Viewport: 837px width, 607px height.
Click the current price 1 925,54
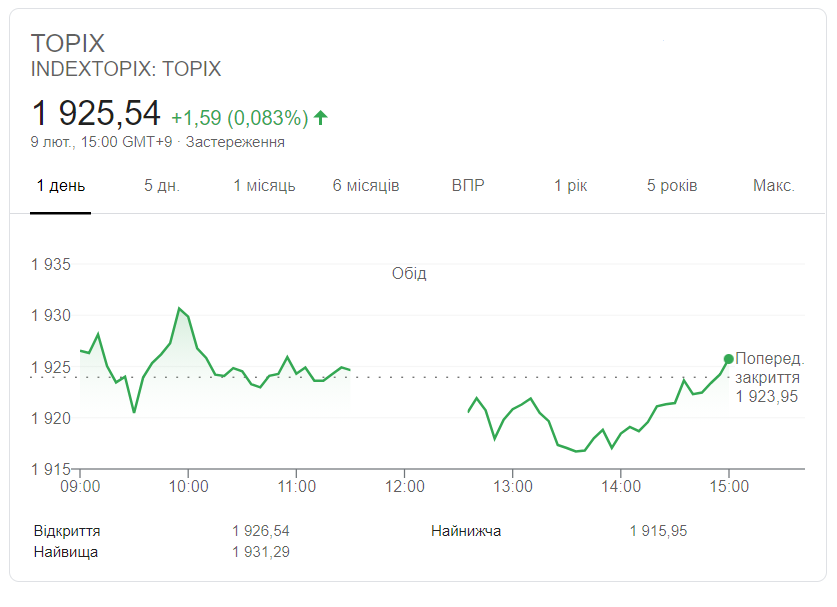[x=96, y=113]
